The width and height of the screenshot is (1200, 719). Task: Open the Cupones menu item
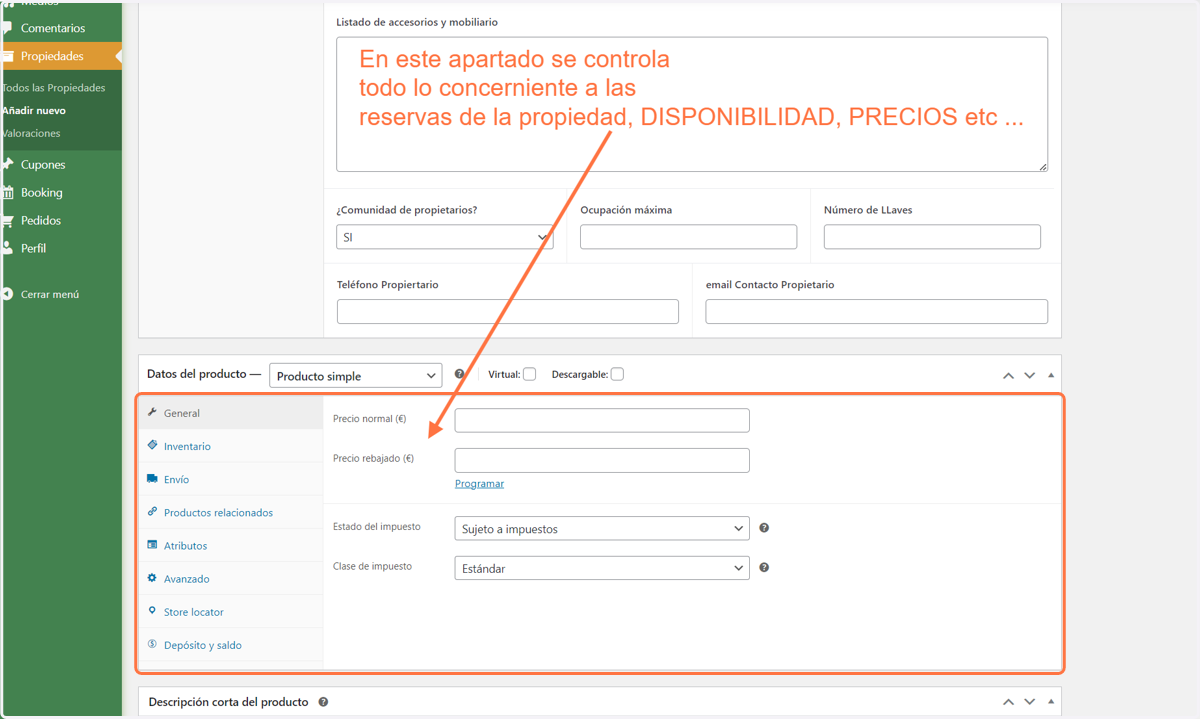[61, 164]
